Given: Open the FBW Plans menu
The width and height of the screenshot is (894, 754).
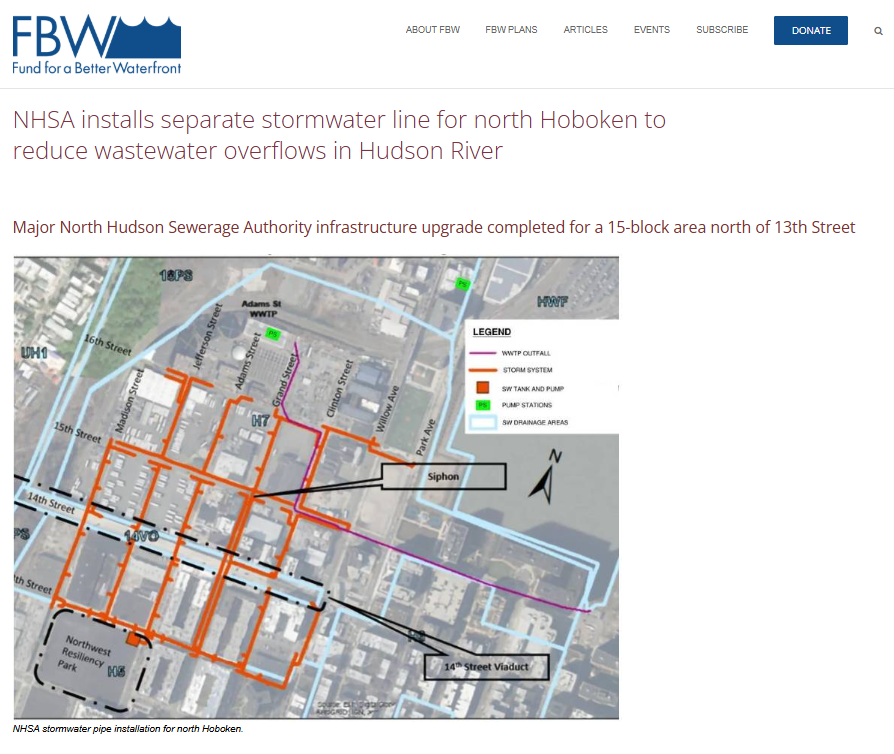Looking at the screenshot, I should (x=511, y=30).
